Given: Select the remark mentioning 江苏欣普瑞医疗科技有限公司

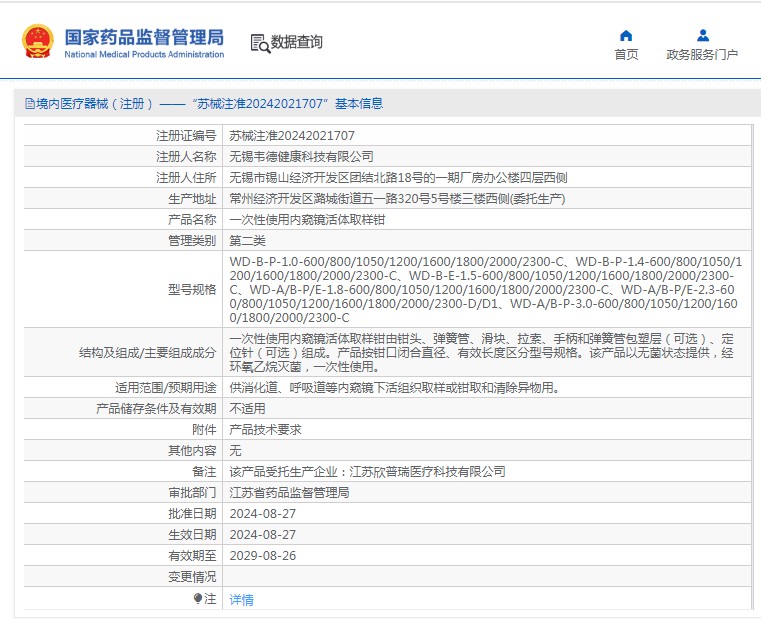Looking at the screenshot, I should [367, 471].
